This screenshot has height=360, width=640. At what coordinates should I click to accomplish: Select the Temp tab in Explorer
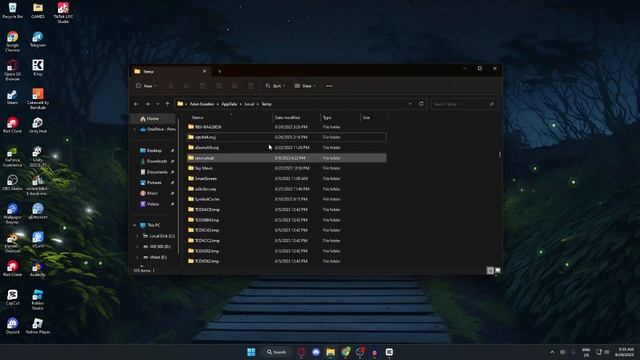tap(171, 71)
